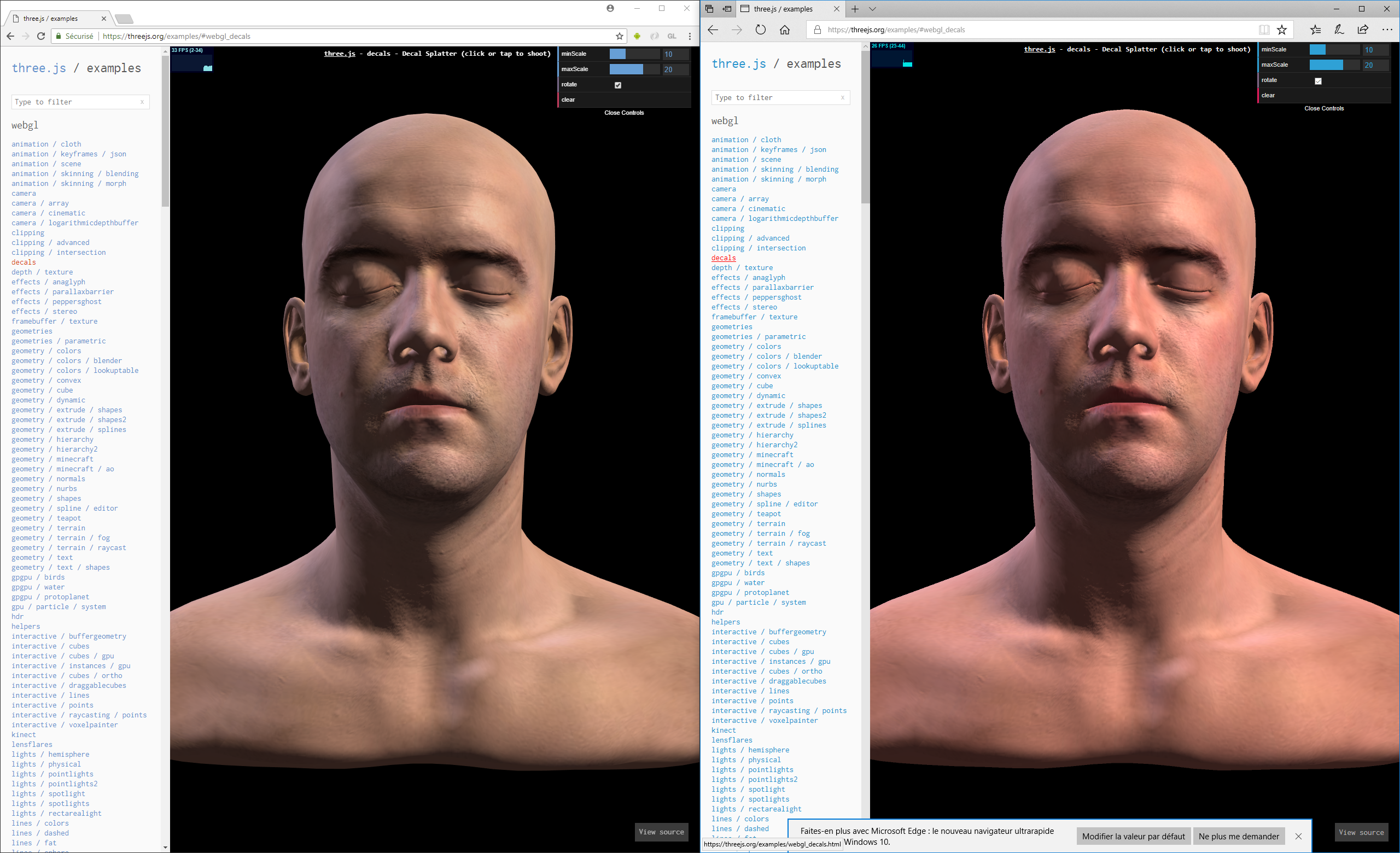Open Chrome's three-dot menu
Viewport: 1400px width, 853px height.
tap(690, 36)
